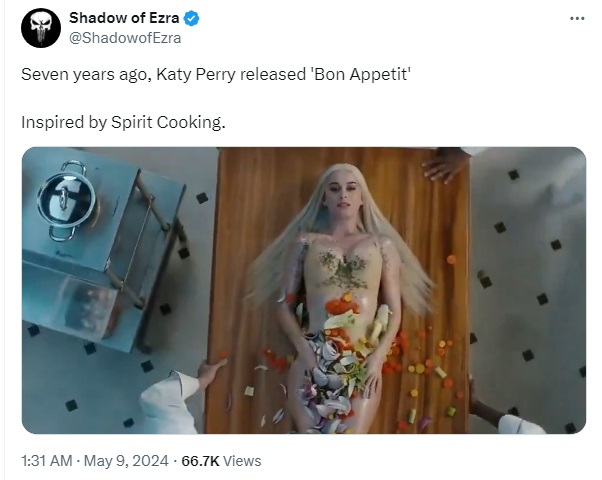Open the Shadow of Ezra display name
This screenshot has height=480, width=602.
124,18
